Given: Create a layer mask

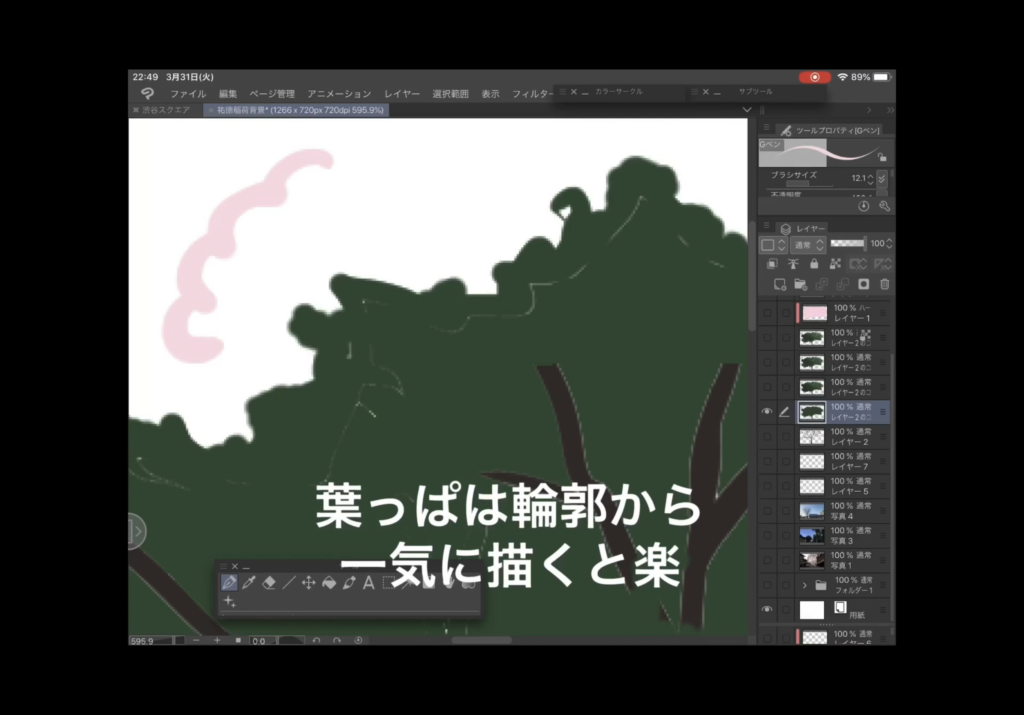Looking at the screenshot, I should click(x=863, y=284).
